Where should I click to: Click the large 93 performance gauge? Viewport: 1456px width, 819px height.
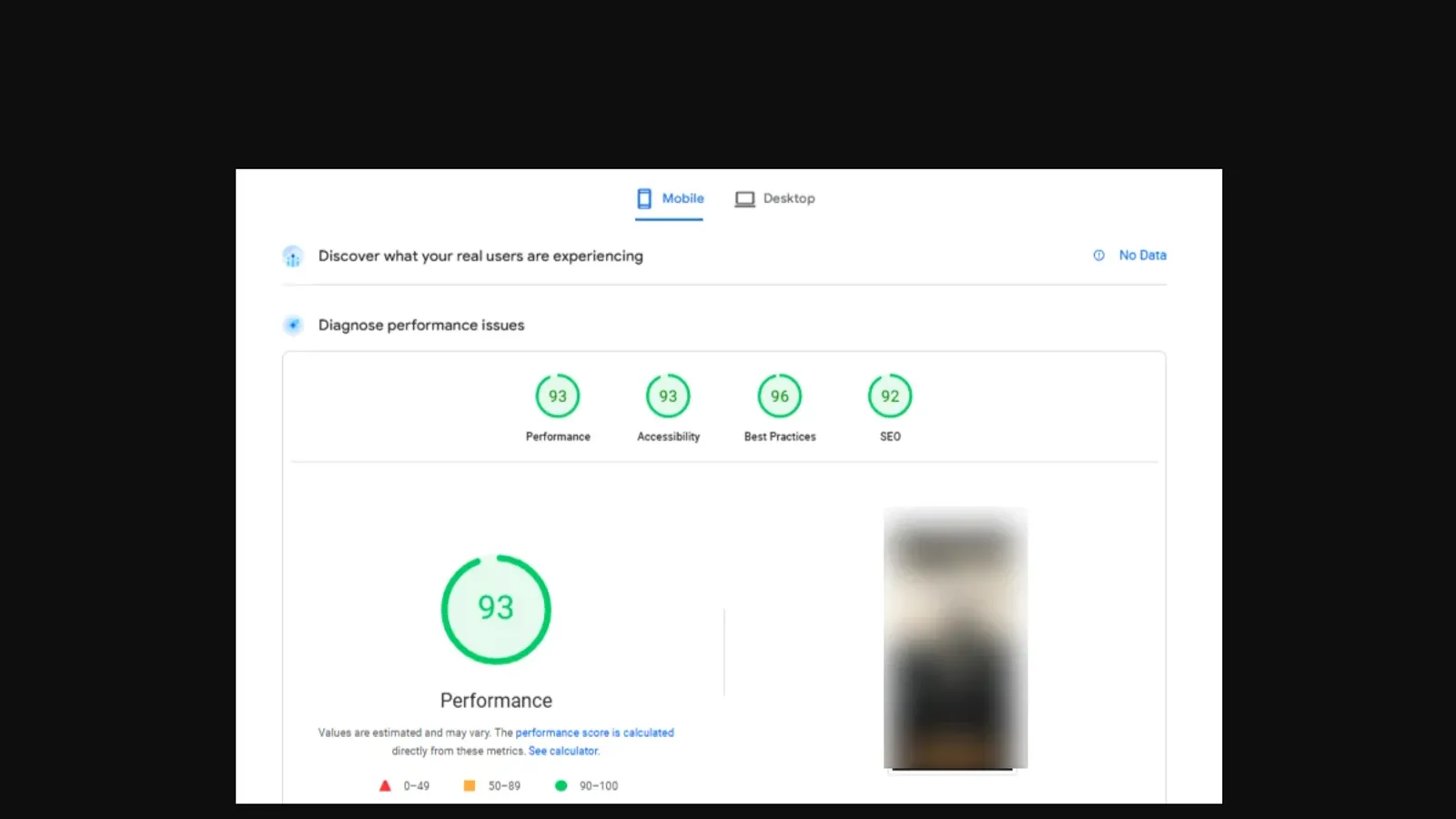(496, 609)
